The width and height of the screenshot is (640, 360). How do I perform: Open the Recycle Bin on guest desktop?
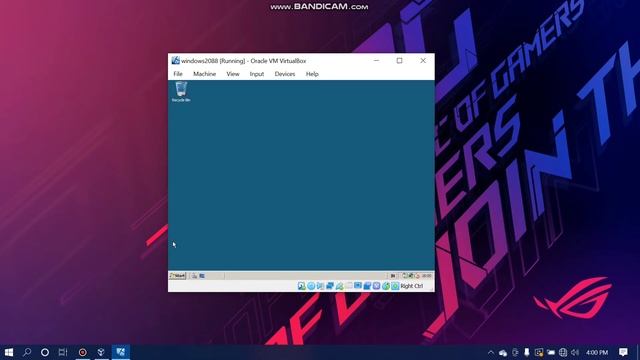coord(181,92)
